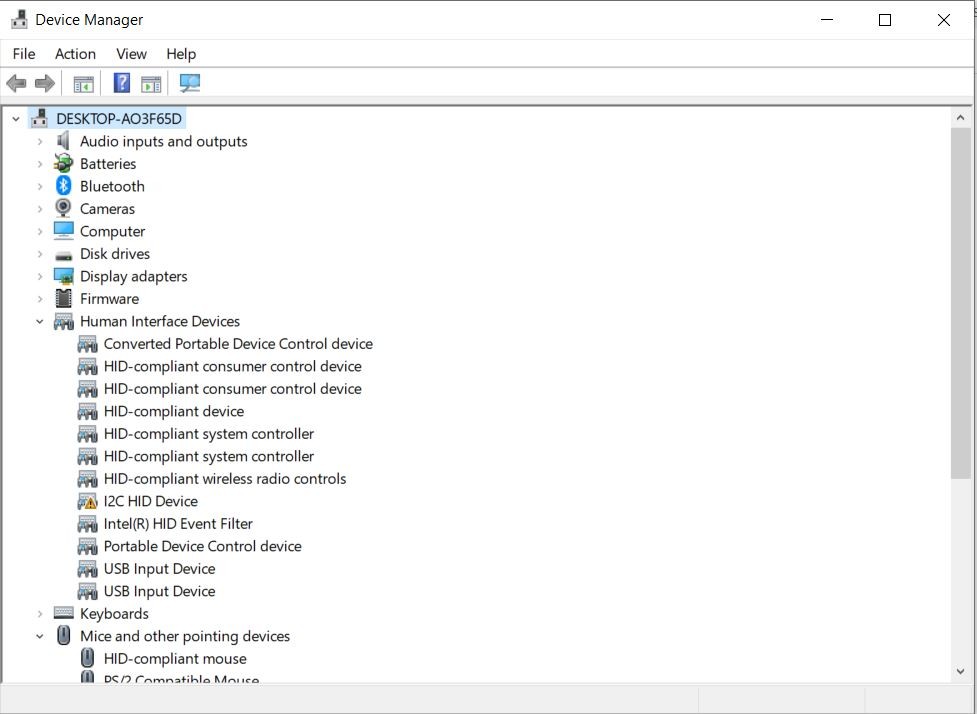Click the Back arrow toolbar icon

pyautogui.click(x=16, y=83)
